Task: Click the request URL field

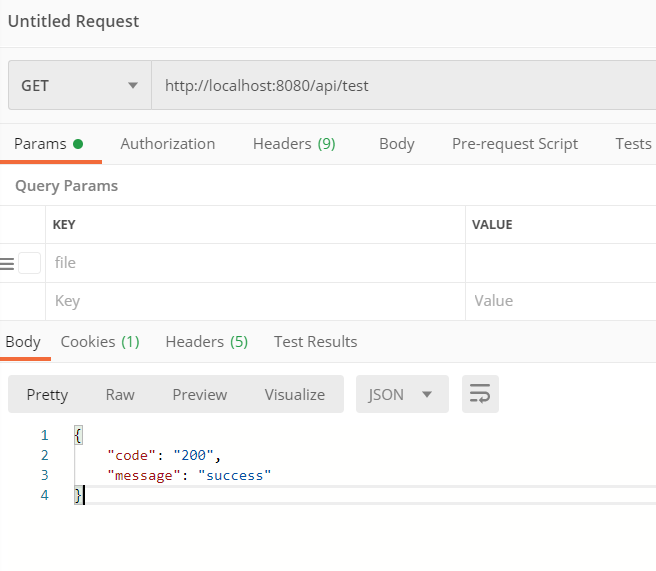Action: 400,86
